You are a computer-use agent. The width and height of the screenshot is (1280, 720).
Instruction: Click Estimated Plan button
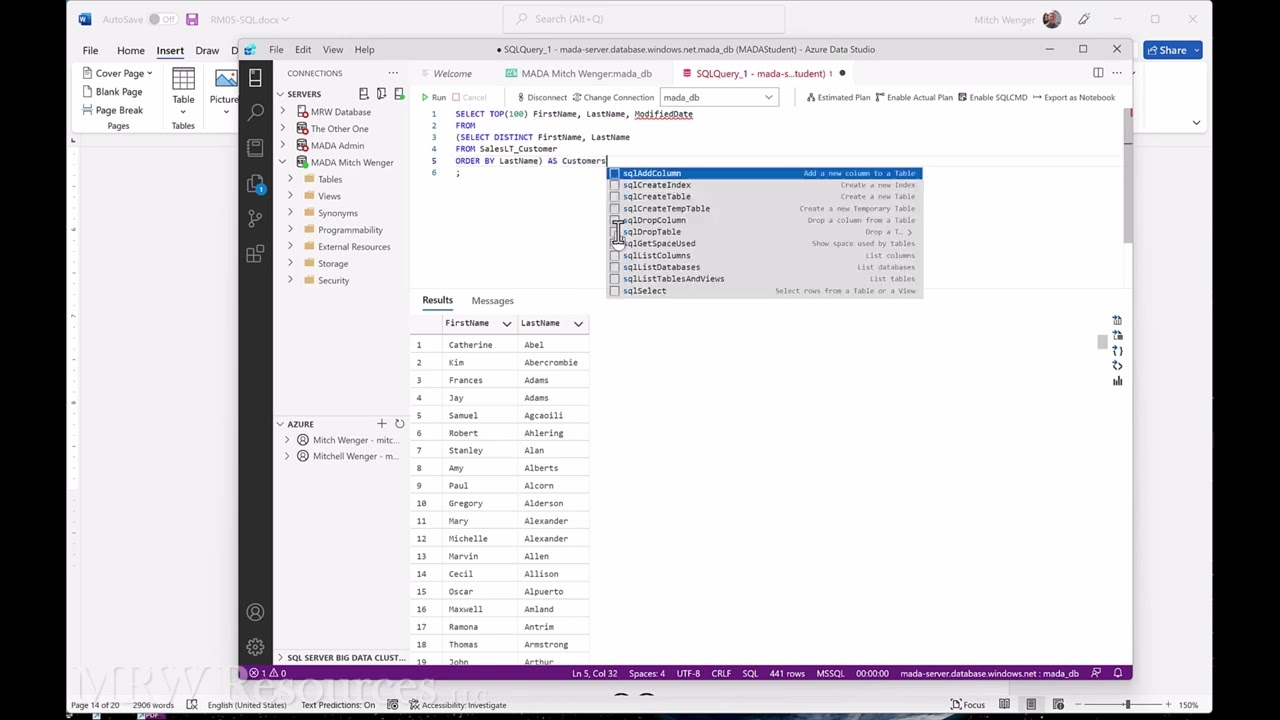tap(838, 97)
